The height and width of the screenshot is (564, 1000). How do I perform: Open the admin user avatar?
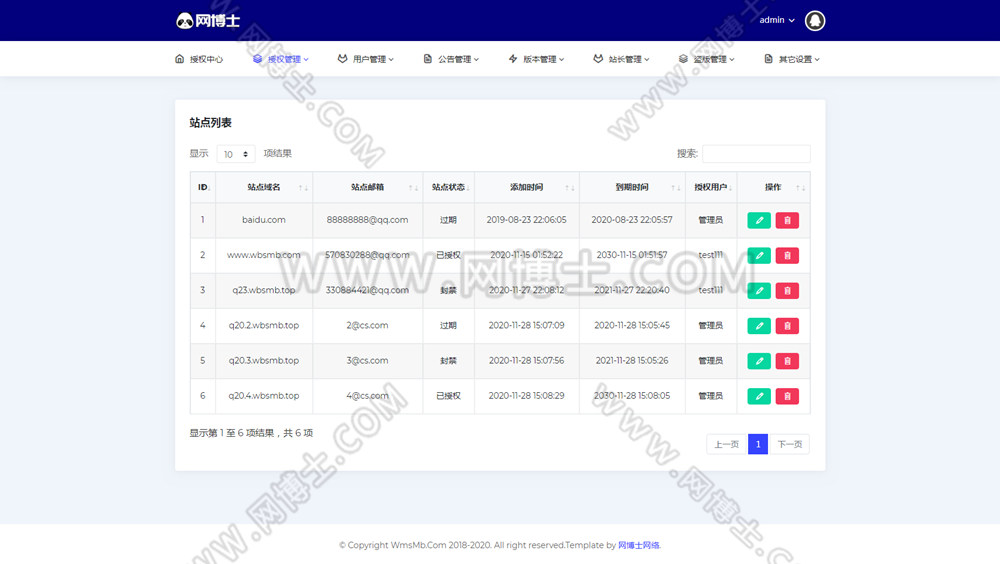[814, 20]
